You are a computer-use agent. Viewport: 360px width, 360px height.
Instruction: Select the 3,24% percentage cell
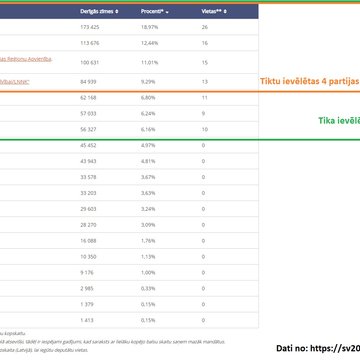click(x=148, y=209)
